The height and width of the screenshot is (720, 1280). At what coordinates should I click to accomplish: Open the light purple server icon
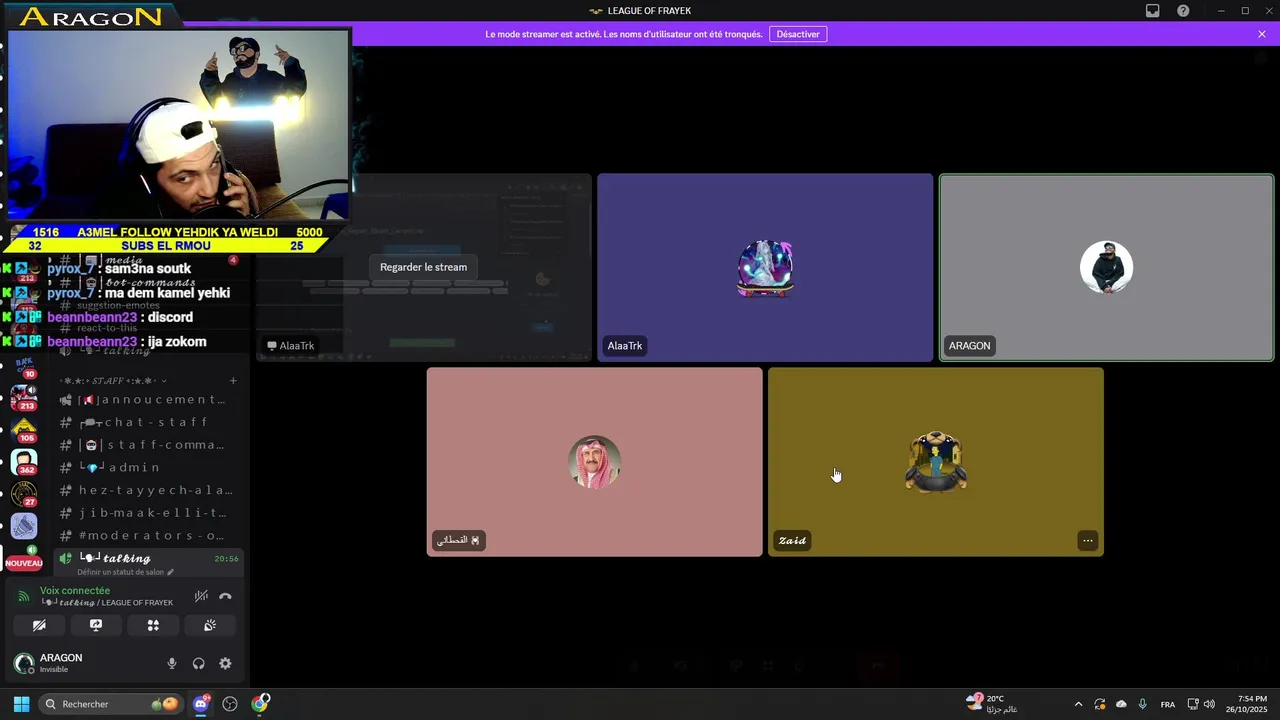point(24,526)
